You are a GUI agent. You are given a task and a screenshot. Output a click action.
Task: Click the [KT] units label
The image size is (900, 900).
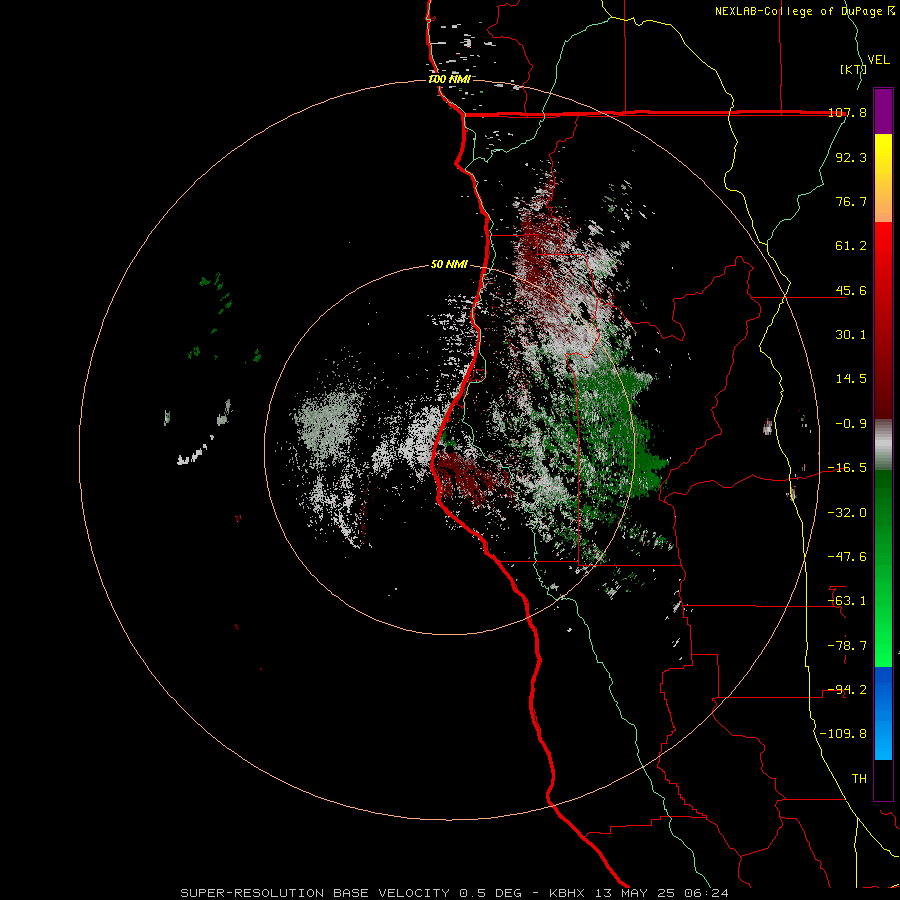(852, 69)
